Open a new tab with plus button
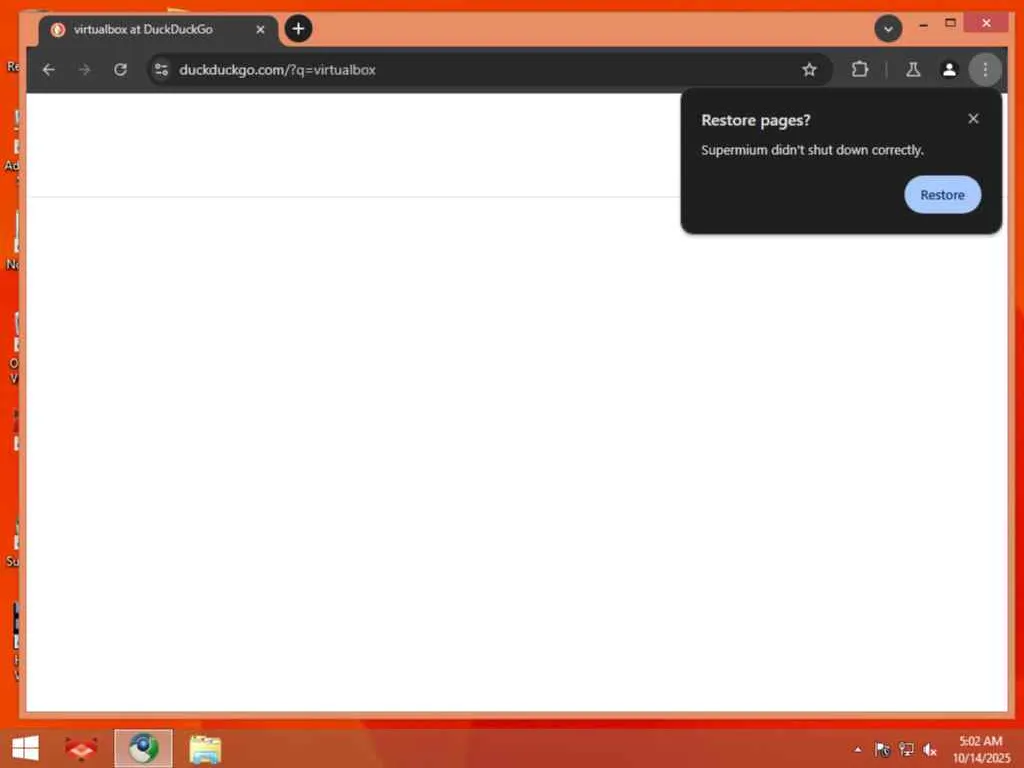Image resolution: width=1024 pixels, height=768 pixels. [x=298, y=29]
